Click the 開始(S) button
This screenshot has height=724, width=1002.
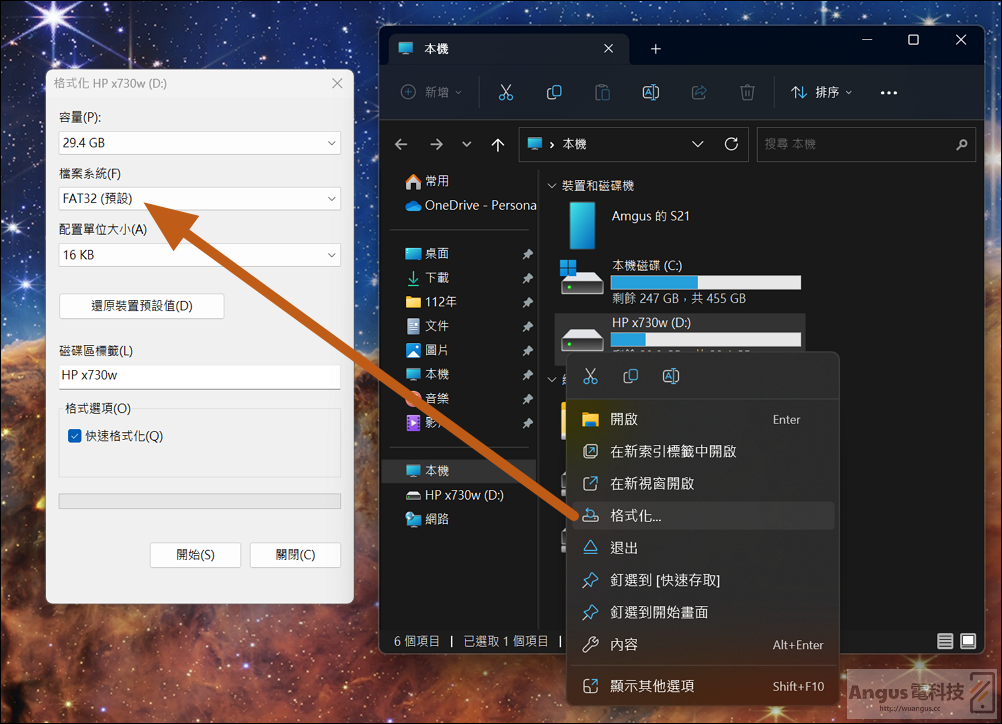point(195,555)
